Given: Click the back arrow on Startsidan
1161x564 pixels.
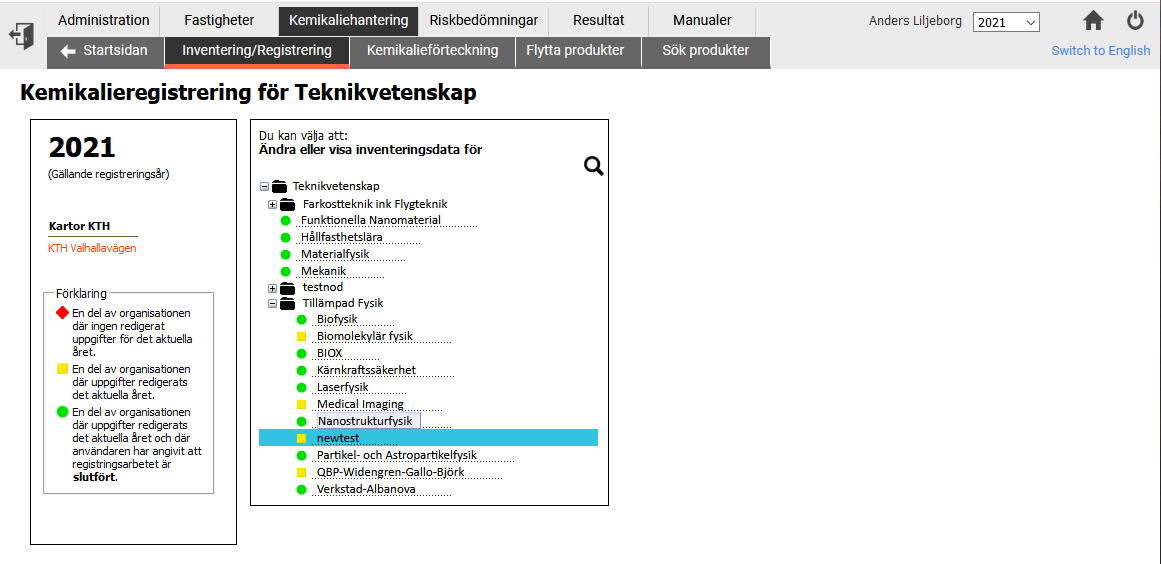Looking at the screenshot, I should 68,51.
